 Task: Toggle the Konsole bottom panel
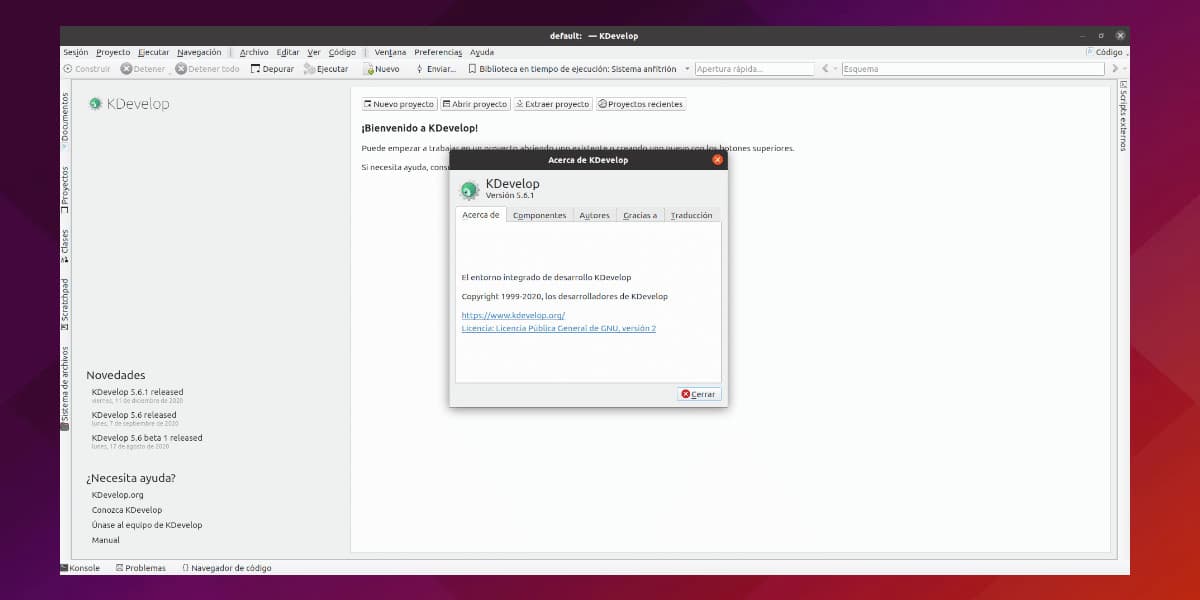click(x=80, y=568)
